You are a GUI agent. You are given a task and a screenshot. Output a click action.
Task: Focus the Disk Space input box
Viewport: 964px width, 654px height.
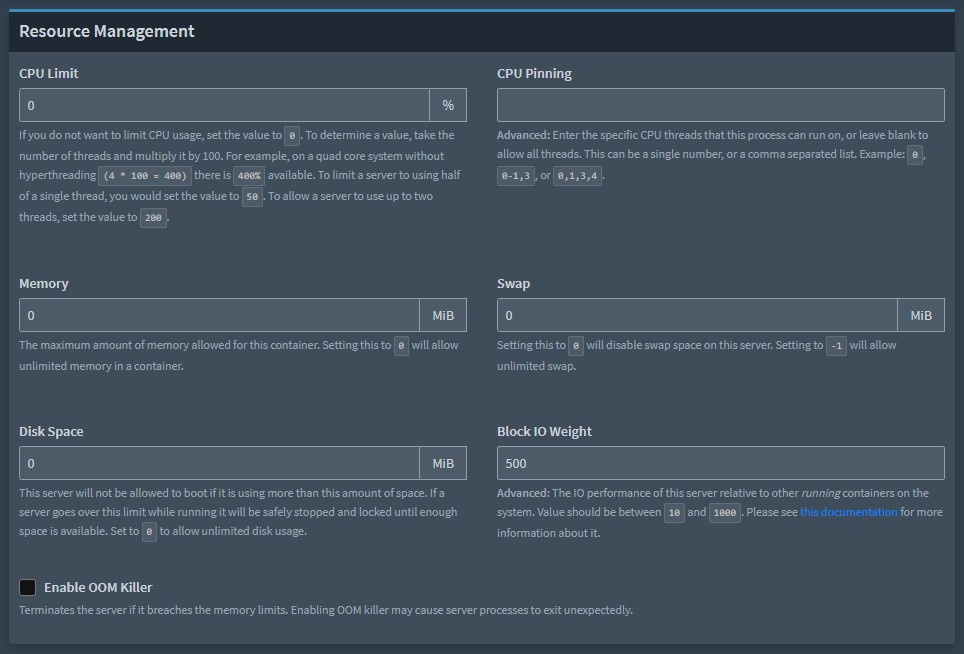pyautogui.click(x=219, y=463)
